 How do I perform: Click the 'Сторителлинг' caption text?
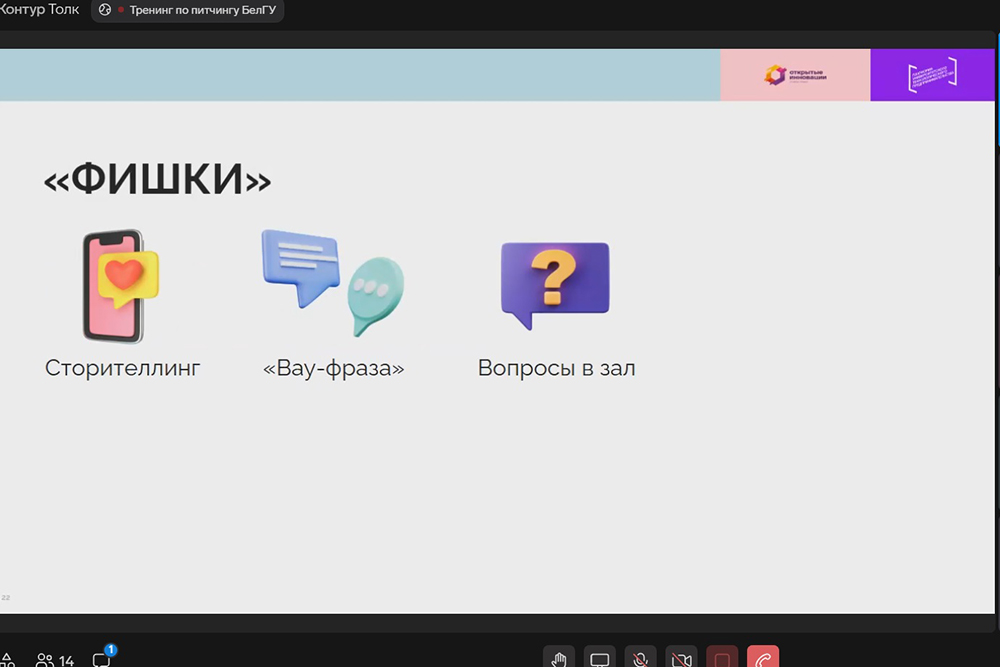[123, 368]
